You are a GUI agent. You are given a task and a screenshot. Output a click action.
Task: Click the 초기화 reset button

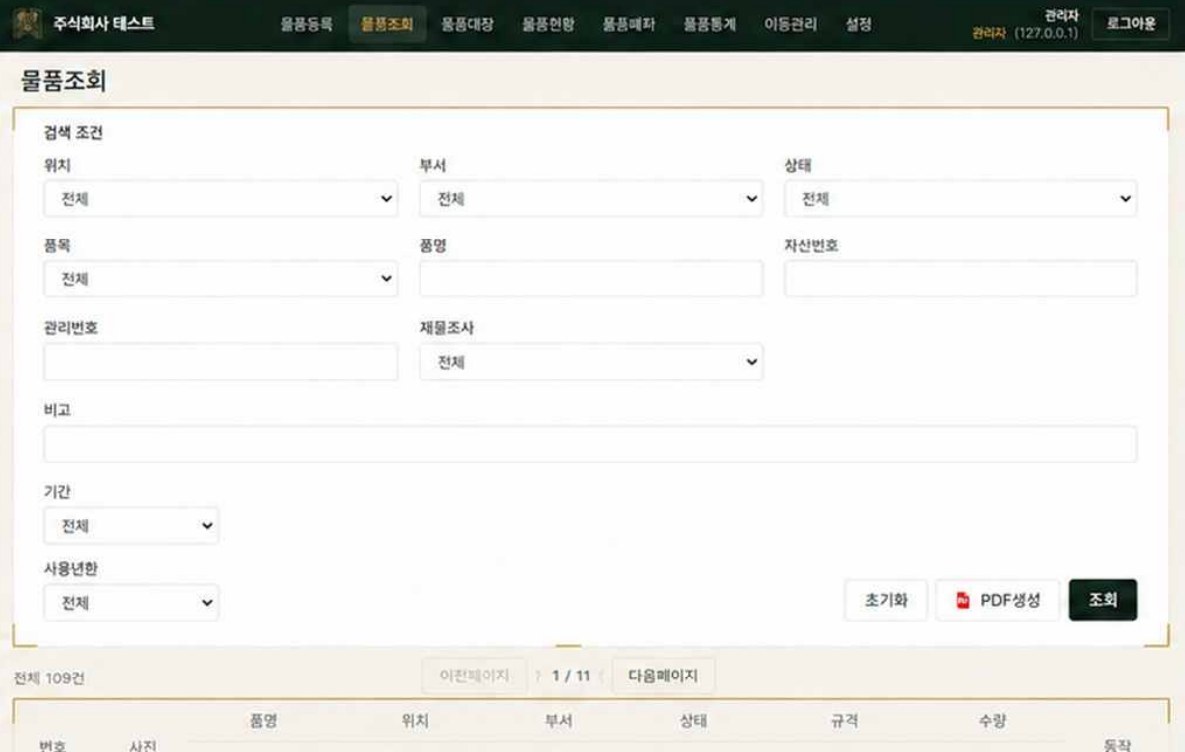pos(886,600)
